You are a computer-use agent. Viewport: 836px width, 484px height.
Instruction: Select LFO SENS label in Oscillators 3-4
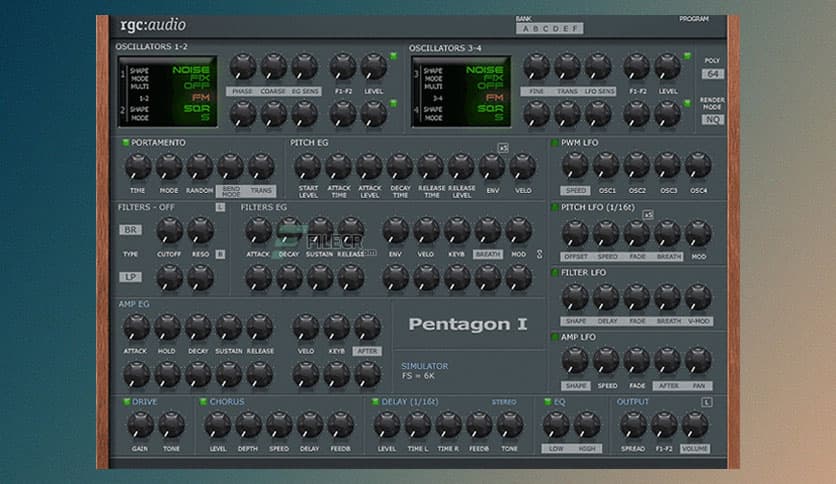pos(599,91)
